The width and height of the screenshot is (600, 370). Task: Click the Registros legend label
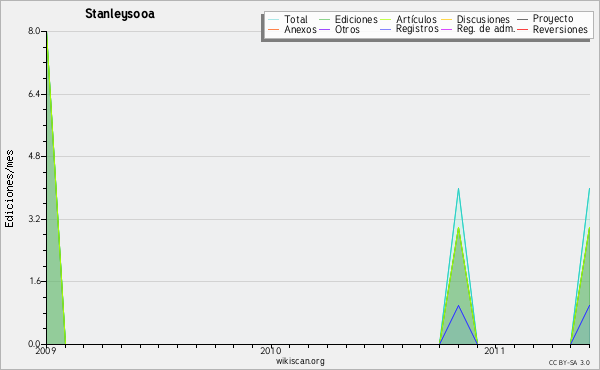click(417, 29)
